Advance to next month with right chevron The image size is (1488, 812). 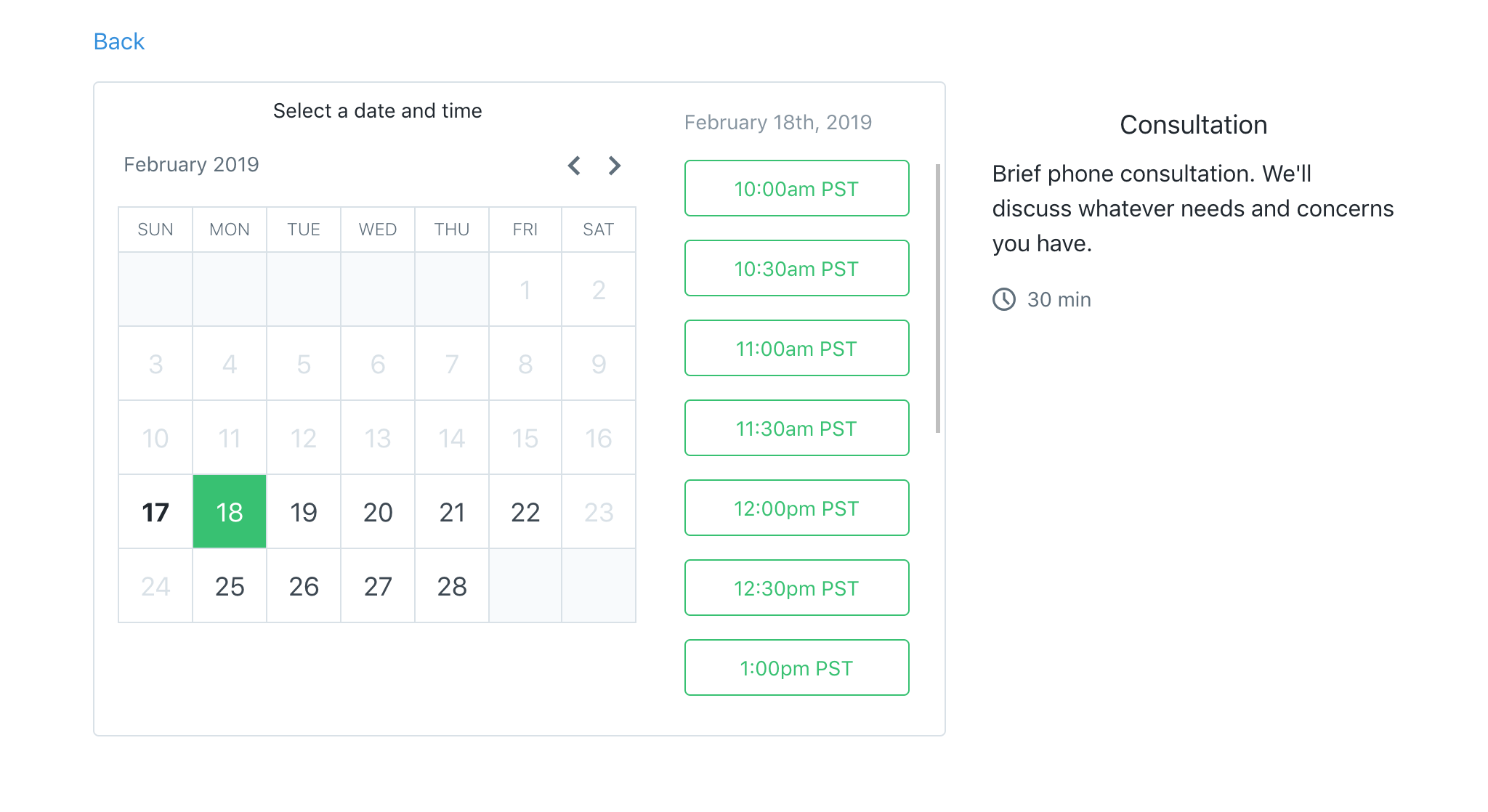615,166
